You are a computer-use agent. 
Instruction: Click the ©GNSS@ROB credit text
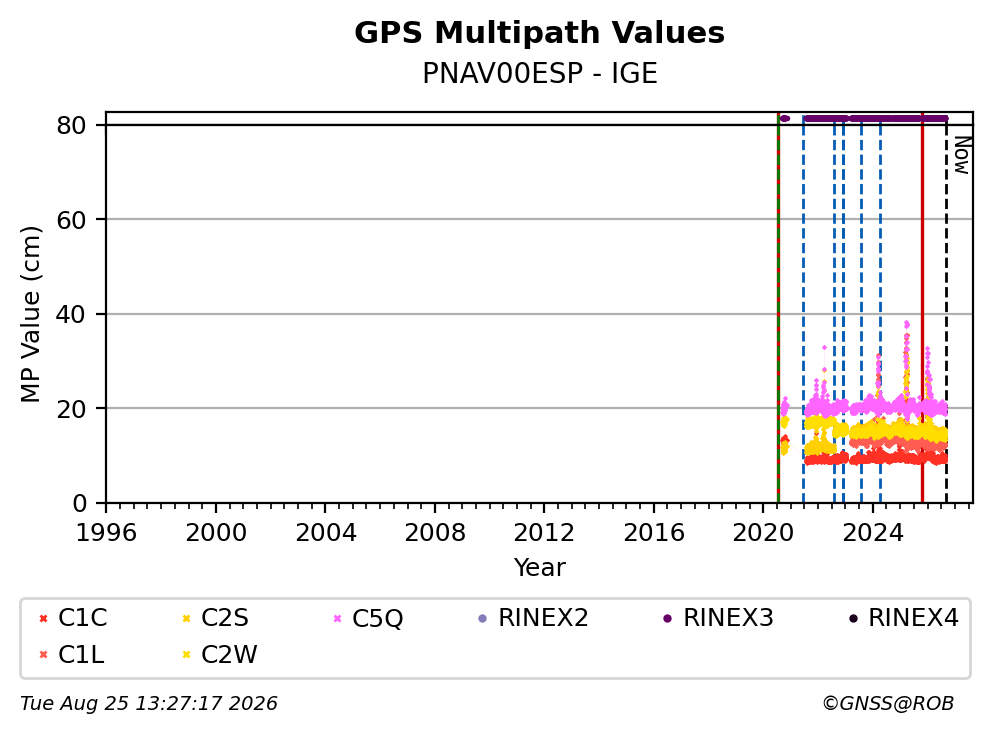coord(888,704)
